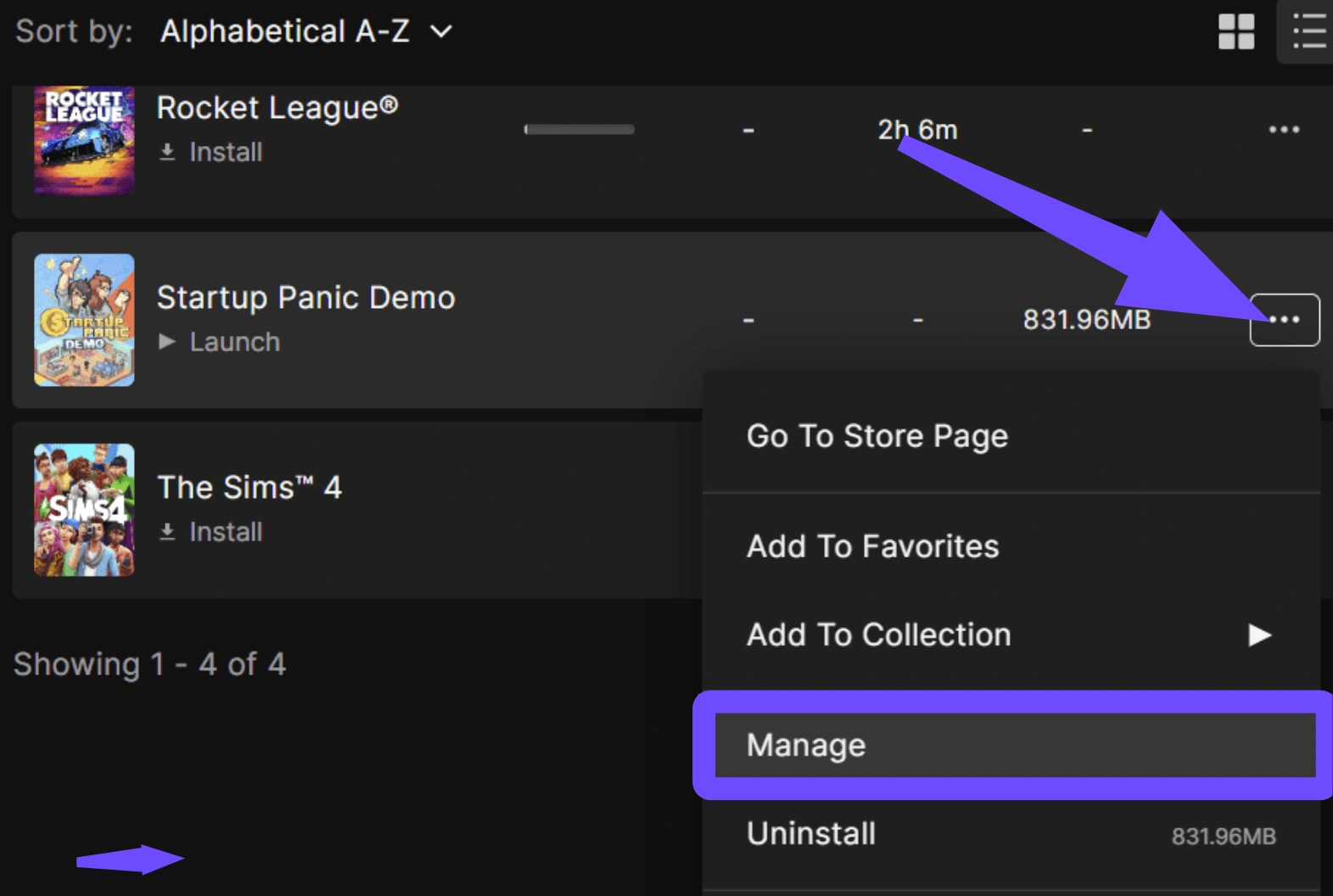Switch to grid view layout
The image size is (1333, 896).
click(1235, 32)
